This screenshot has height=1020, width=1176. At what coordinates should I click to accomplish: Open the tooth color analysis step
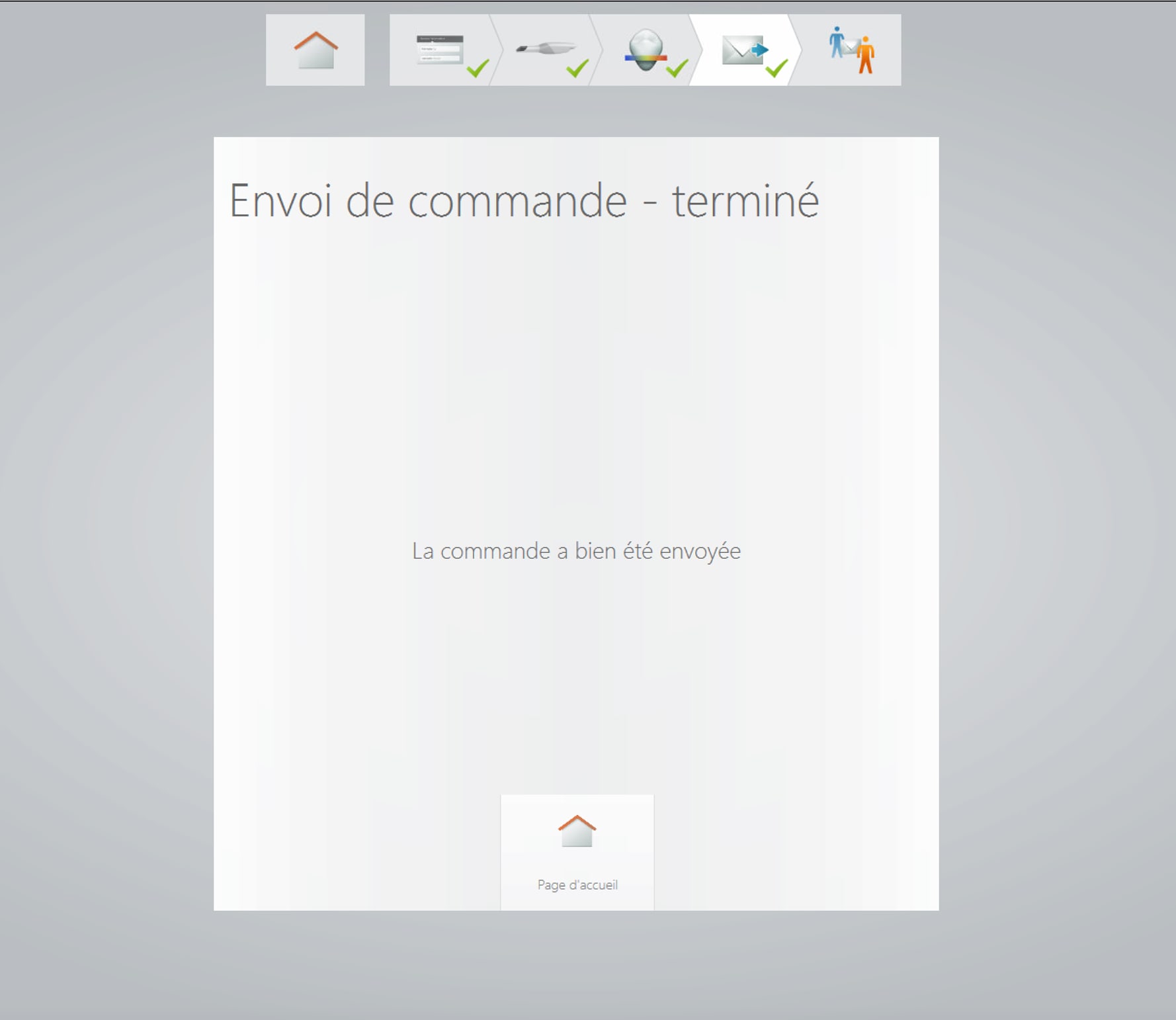[x=645, y=48]
